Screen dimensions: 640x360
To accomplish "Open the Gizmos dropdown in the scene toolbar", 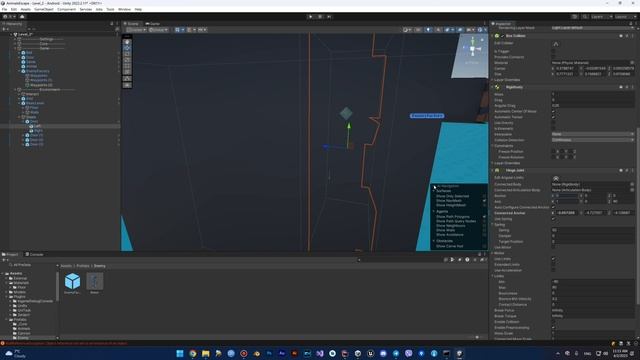I will coord(482,30).
